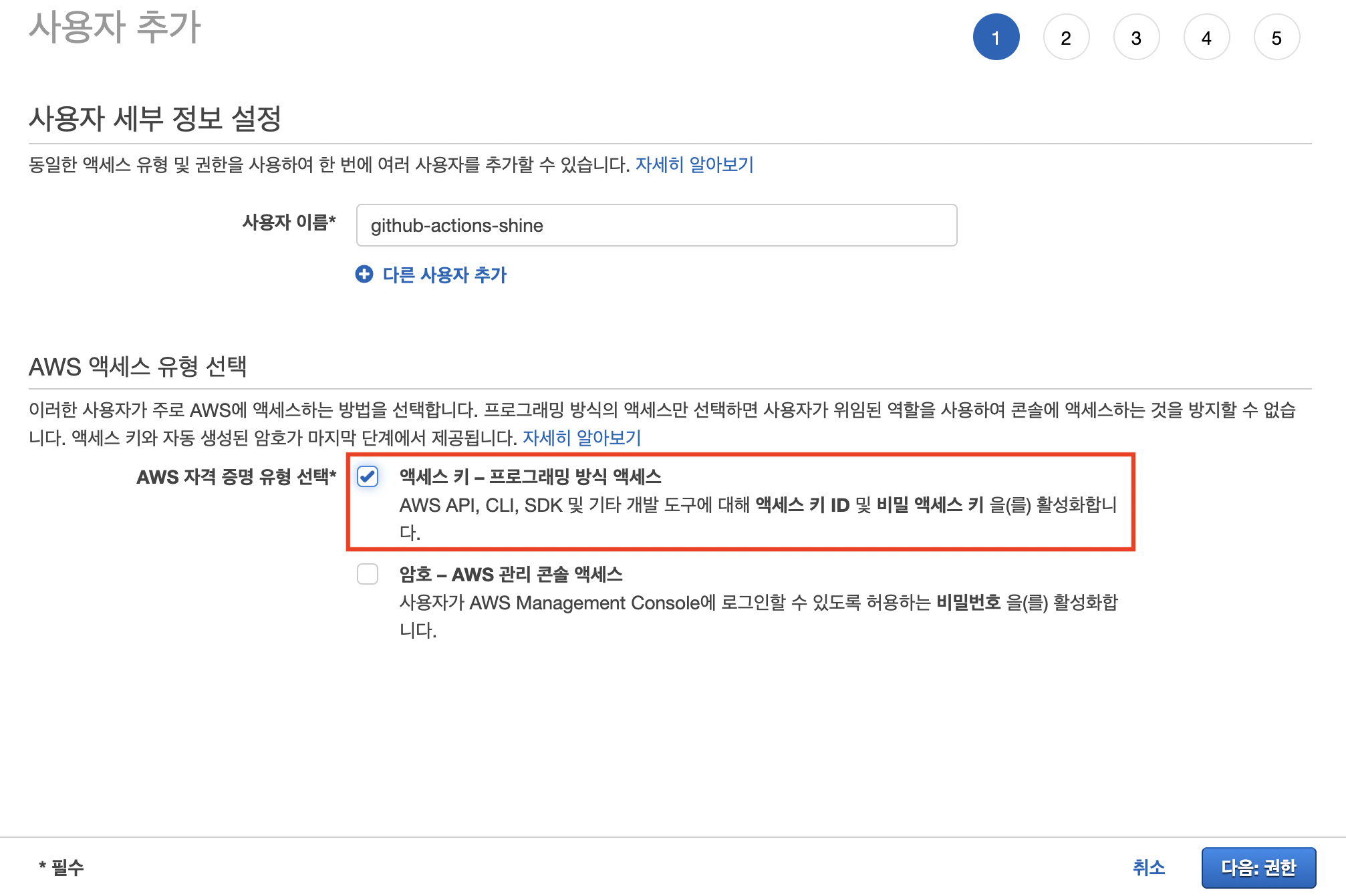Click the 사용자 세부 정보 설정 heading
Screen dimensions: 1346x896
click(154, 118)
